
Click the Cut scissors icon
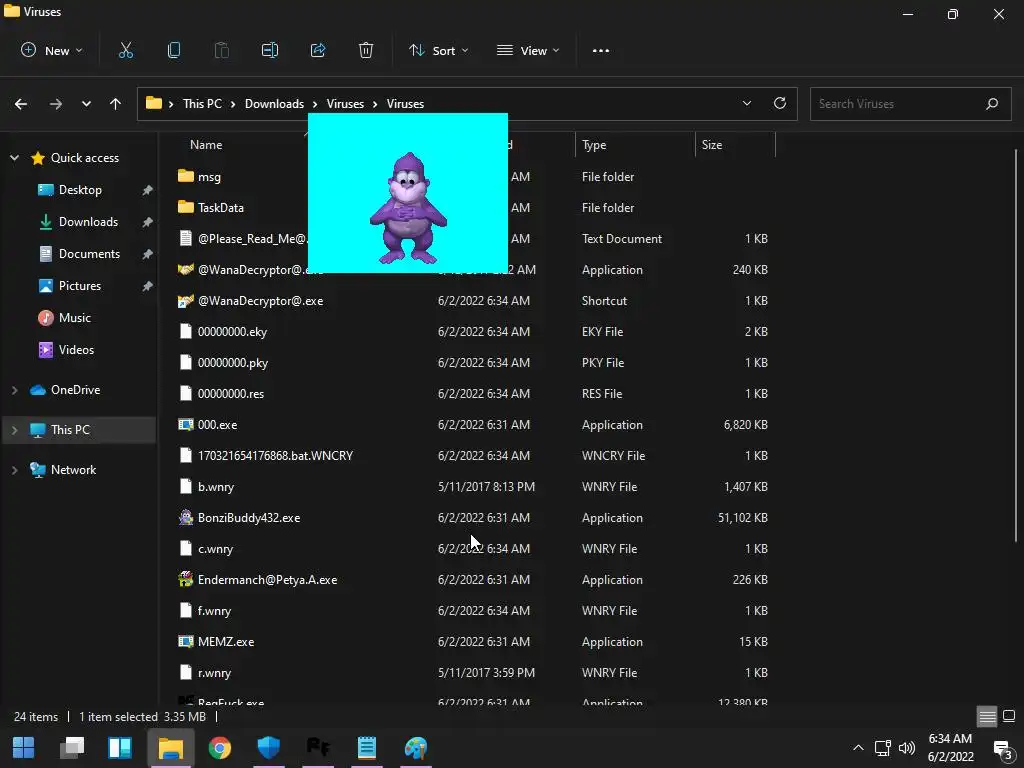[x=125, y=50]
